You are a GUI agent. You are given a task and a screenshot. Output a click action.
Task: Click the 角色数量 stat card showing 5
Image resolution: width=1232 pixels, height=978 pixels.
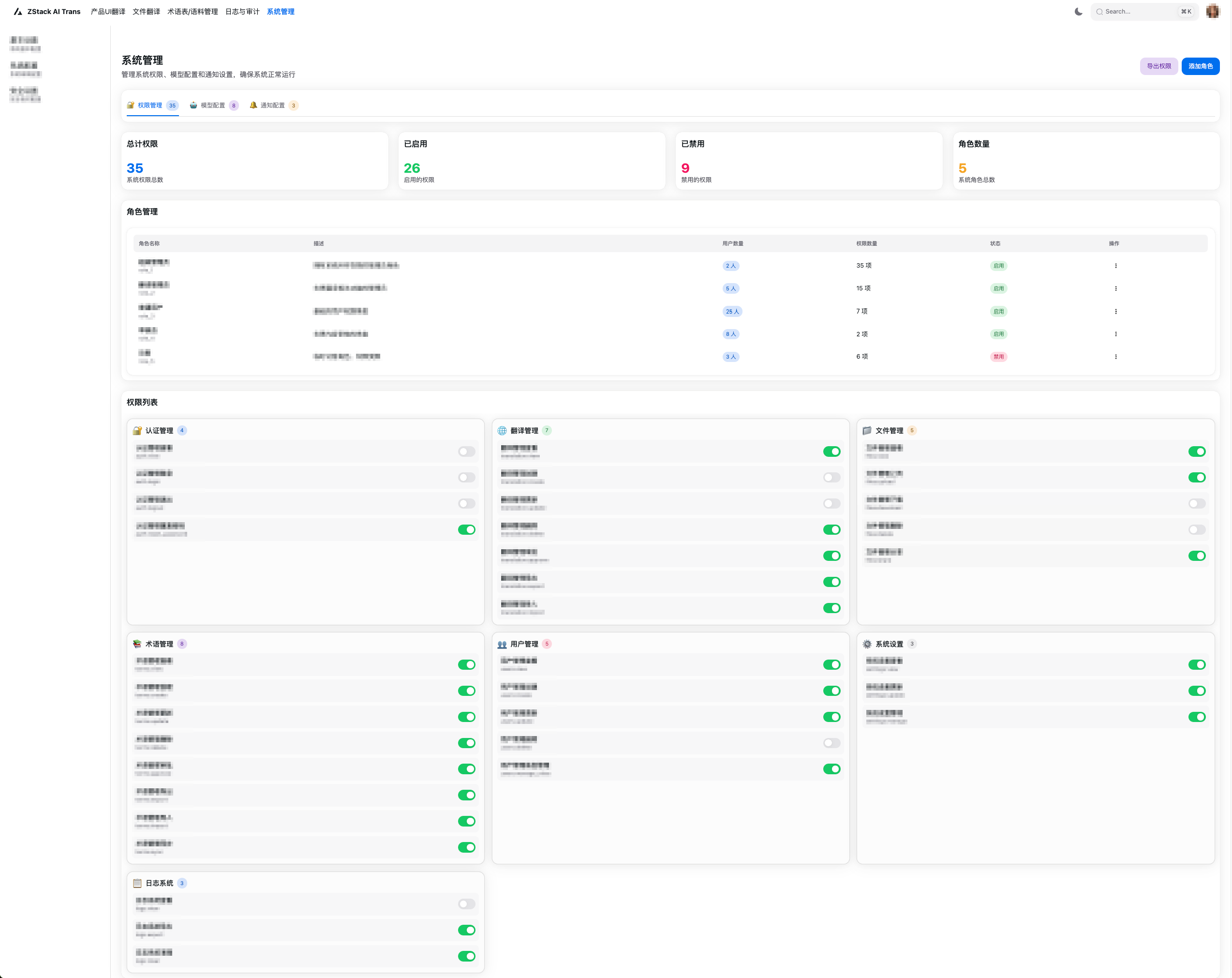point(1086,161)
